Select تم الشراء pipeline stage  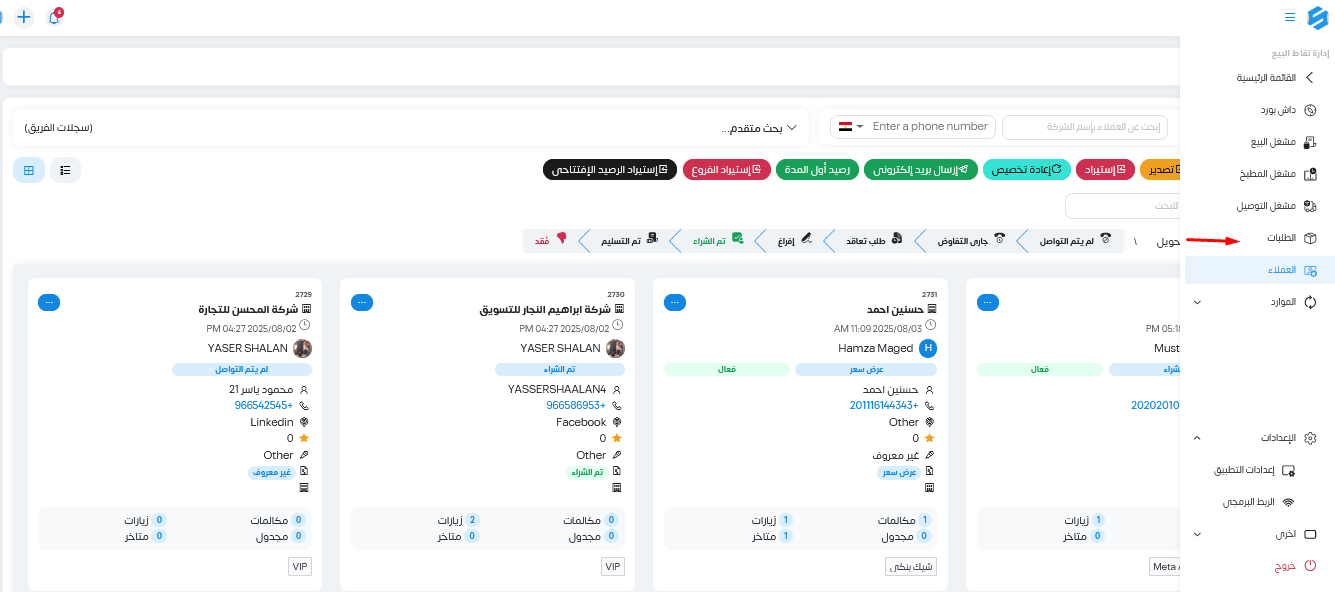tap(717, 241)
